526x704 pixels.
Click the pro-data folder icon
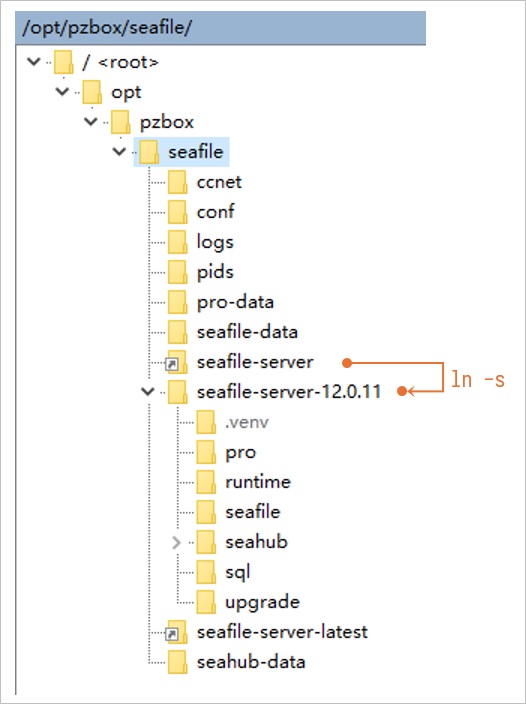pyautogui.click(x=177, y=302)
